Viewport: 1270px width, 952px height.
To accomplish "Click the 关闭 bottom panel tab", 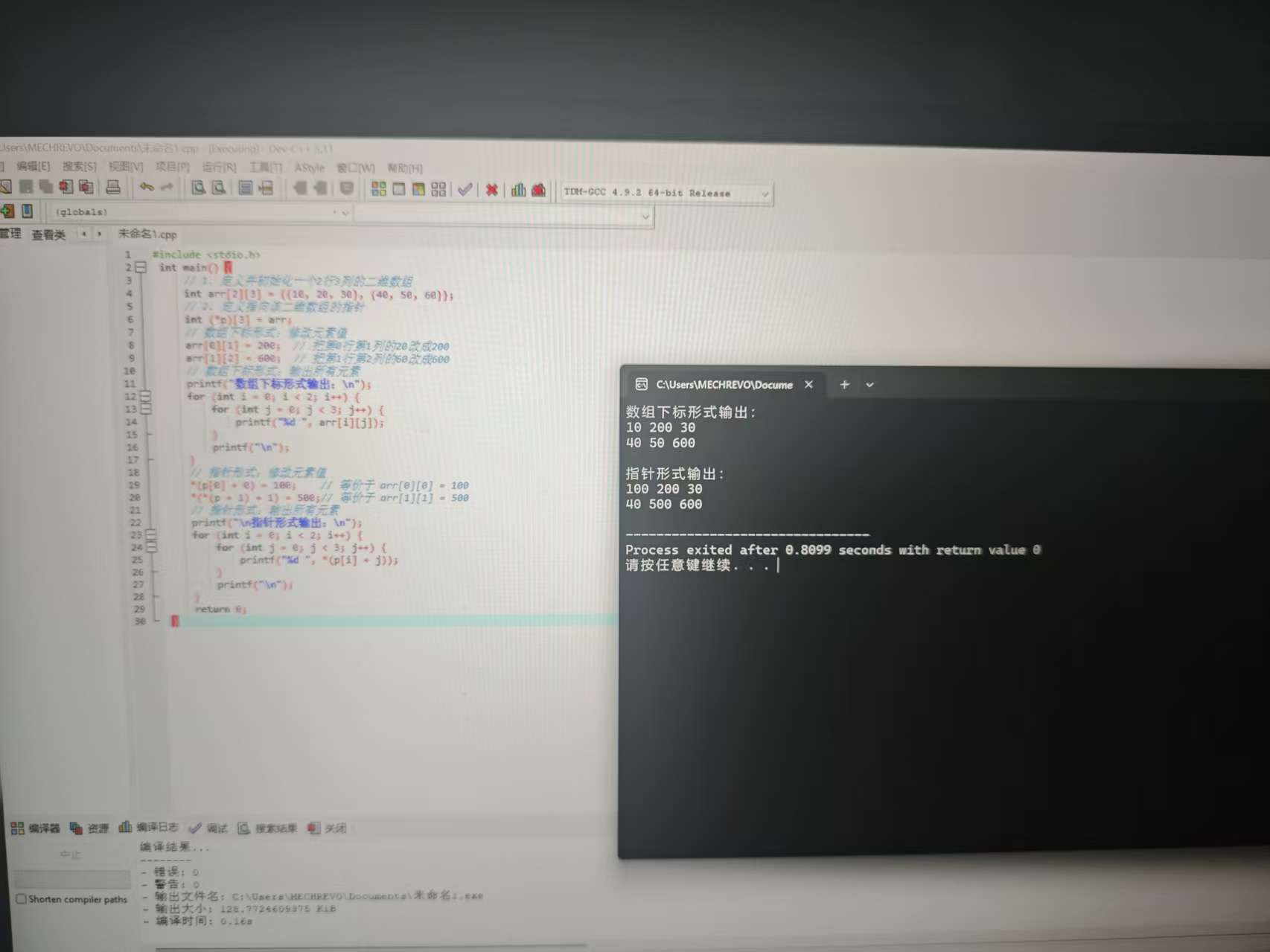I will [x=327, y=828].
